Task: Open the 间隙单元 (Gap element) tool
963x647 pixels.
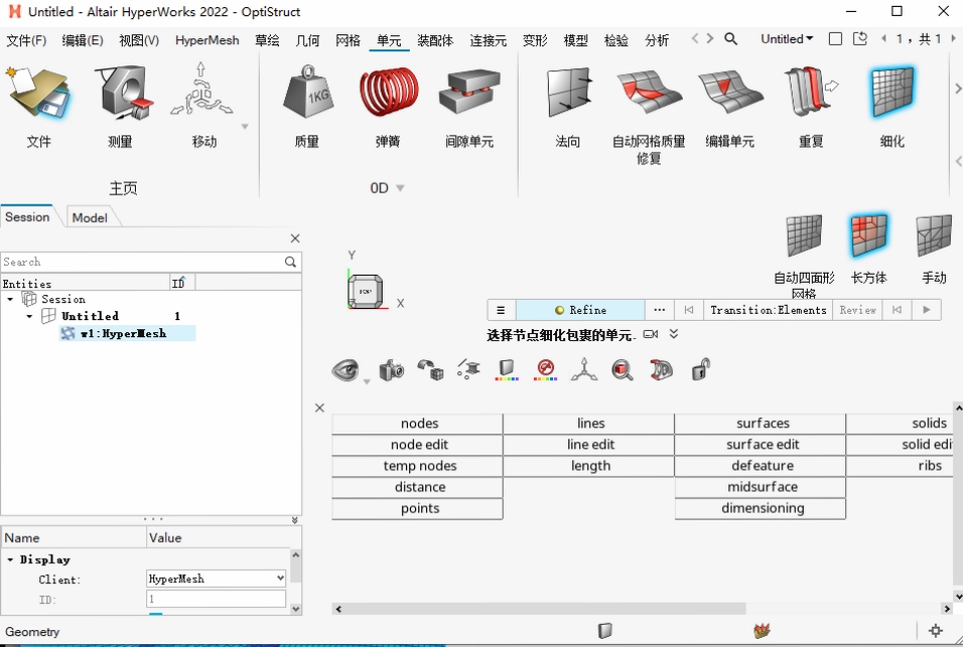Action: tap(469, 92)
